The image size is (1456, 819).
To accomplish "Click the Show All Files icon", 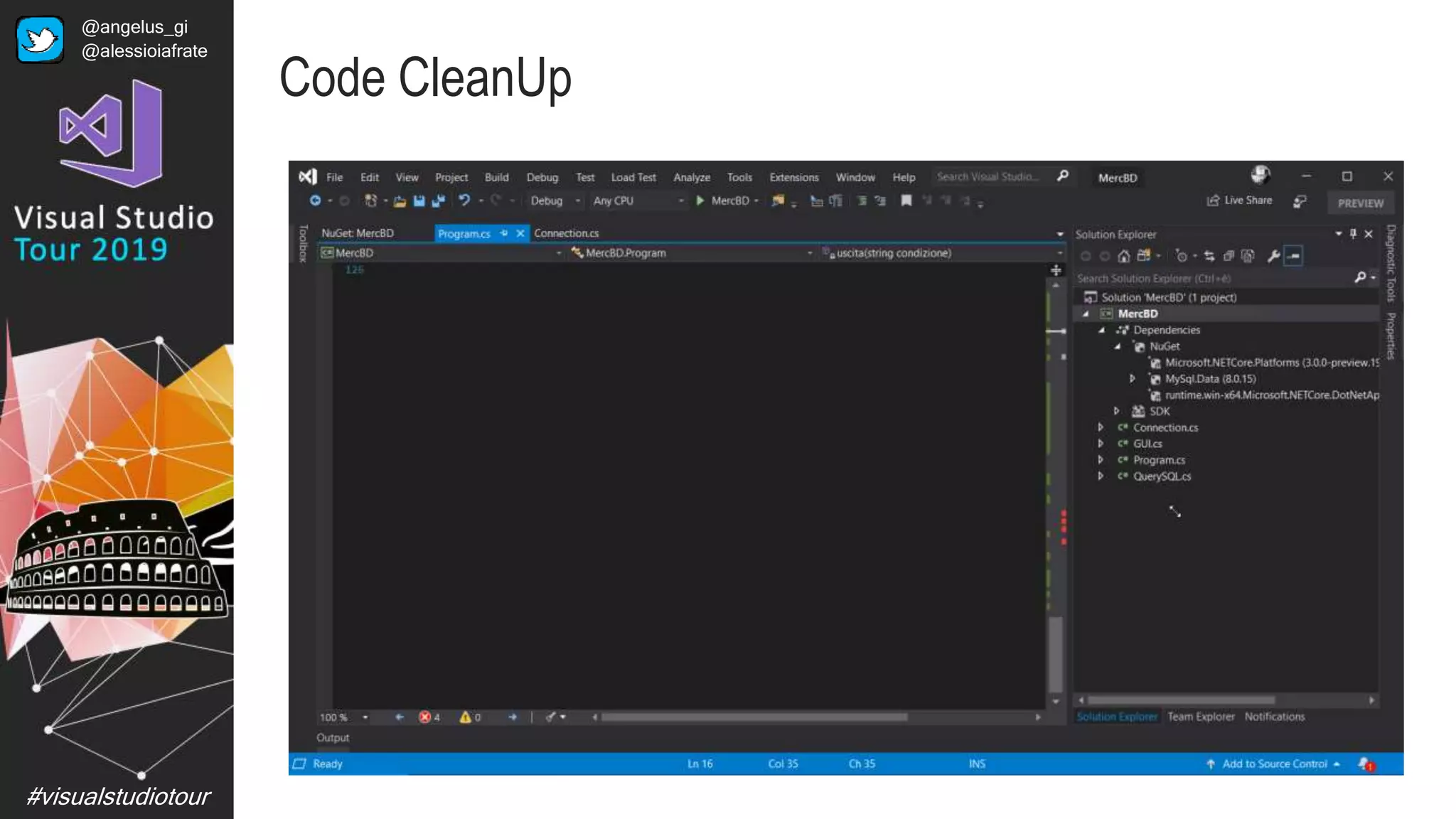I will [x=1248, y=256].
